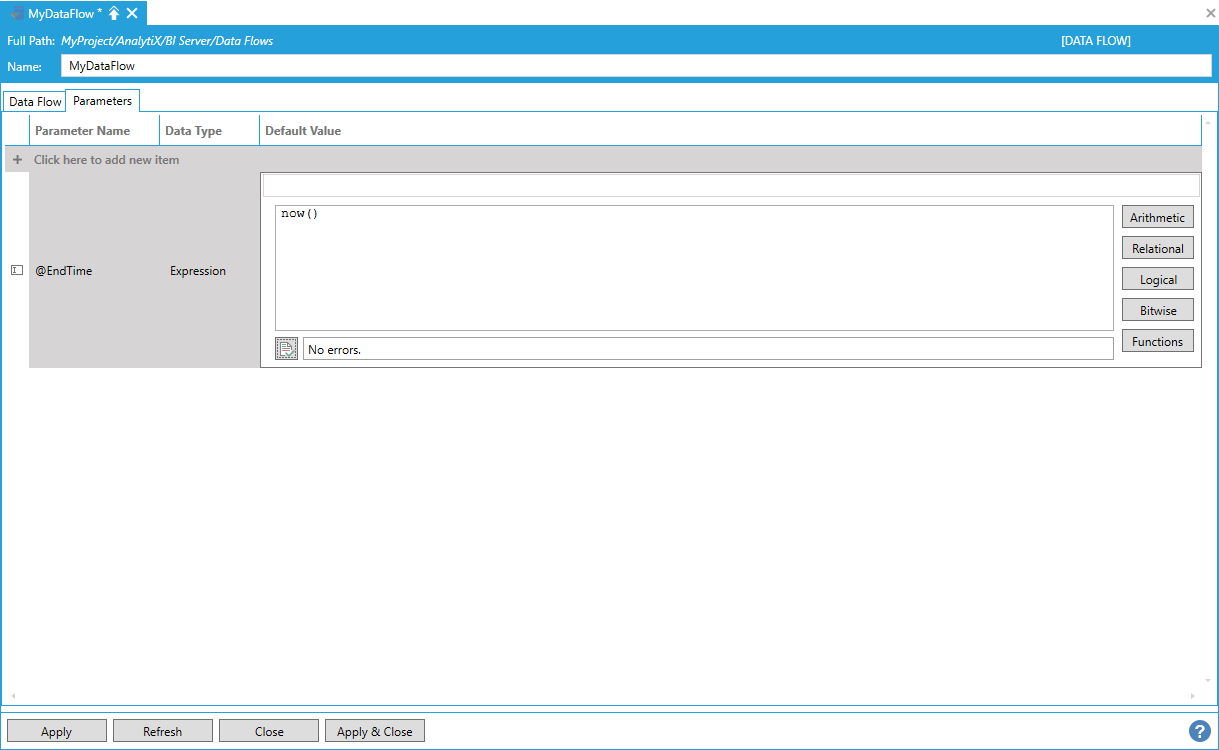The height and width of the screenshot is (750, 1219).
Task: Click the Refresh button
Action: pyautogui.click(x=162, y=732)
